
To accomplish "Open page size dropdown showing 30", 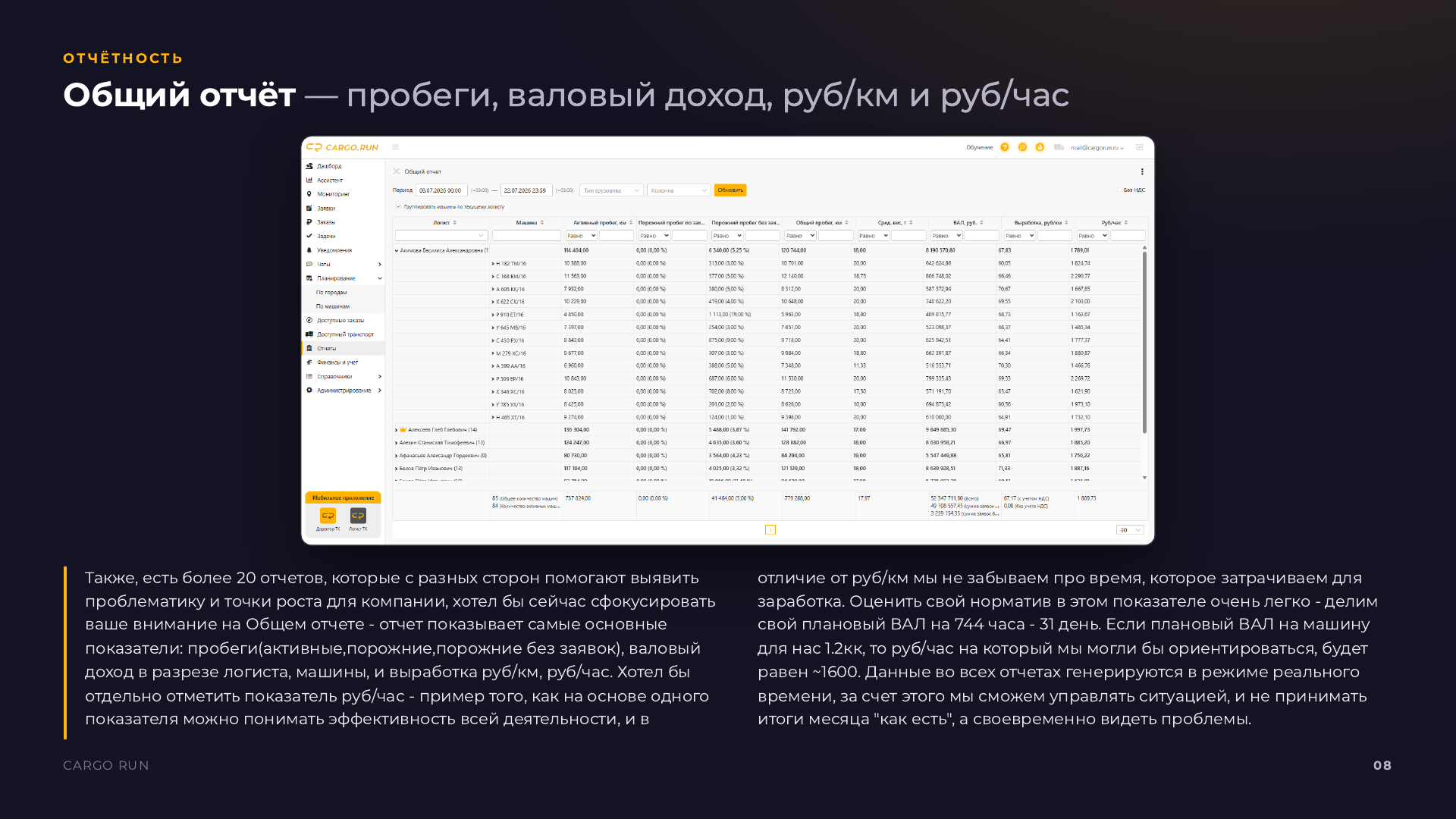I will click(x=1130, y=530).
